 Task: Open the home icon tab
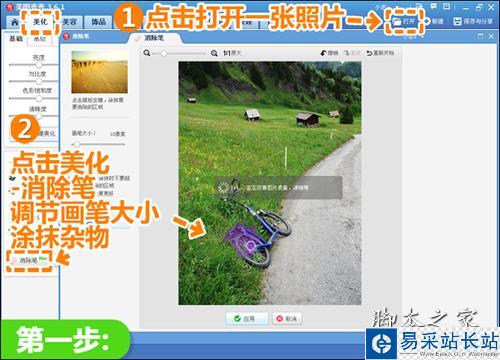pyautogui.click(x=14, y=22)
